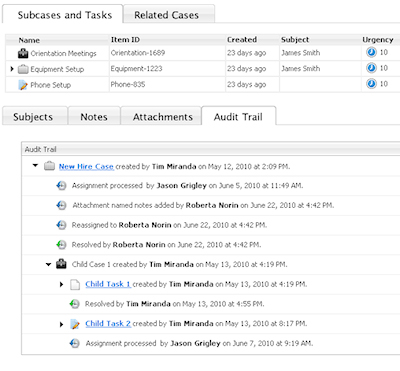The width and height of the screenshot is (400, 371).
Task: Click the Assignment processed June 5 history icon
Action: coord(61,185)
